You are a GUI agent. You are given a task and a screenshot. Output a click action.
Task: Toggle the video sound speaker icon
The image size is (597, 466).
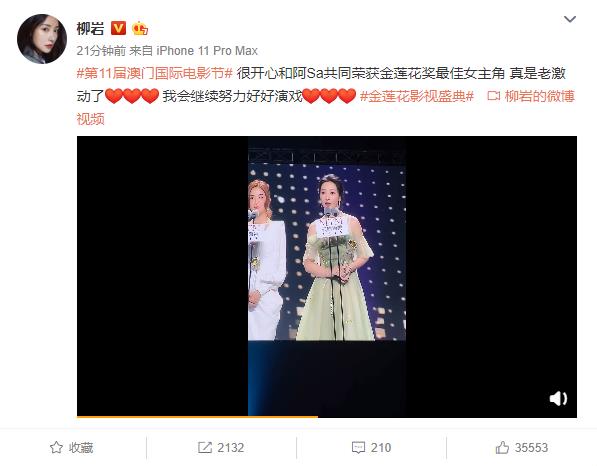coord(558,398)
